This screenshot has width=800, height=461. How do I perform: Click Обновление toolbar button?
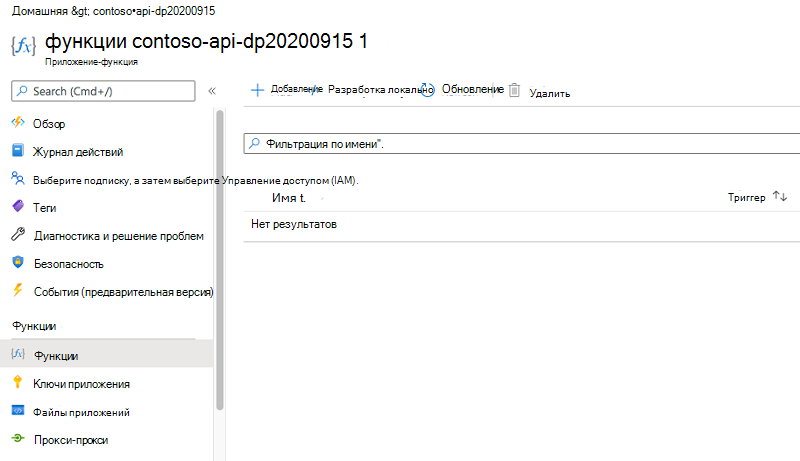472,89
